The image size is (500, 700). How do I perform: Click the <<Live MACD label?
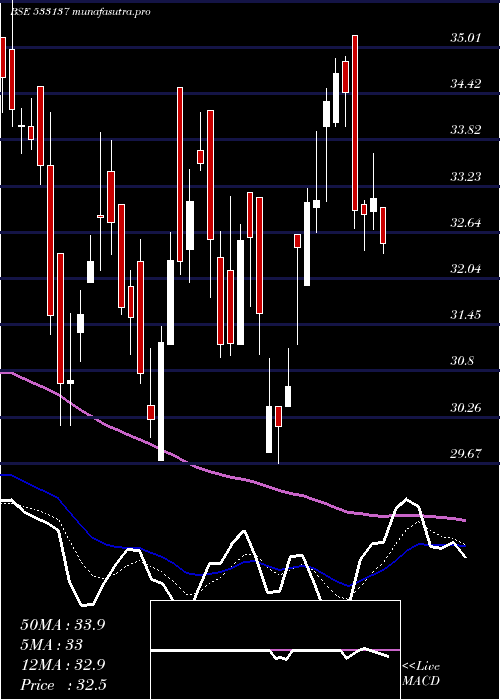tap(421, 674)
